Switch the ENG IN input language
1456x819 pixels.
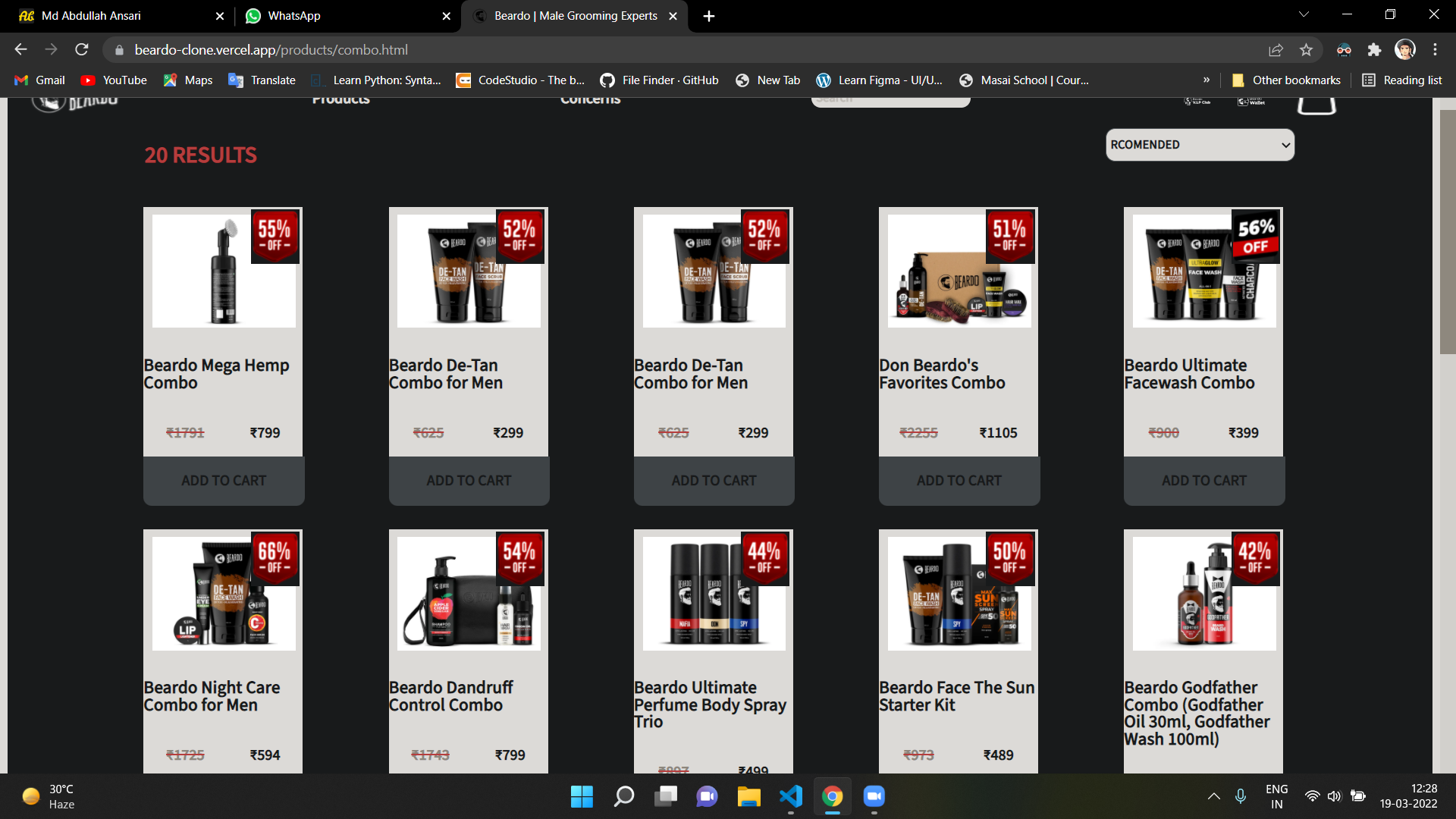coord(1277,796)
